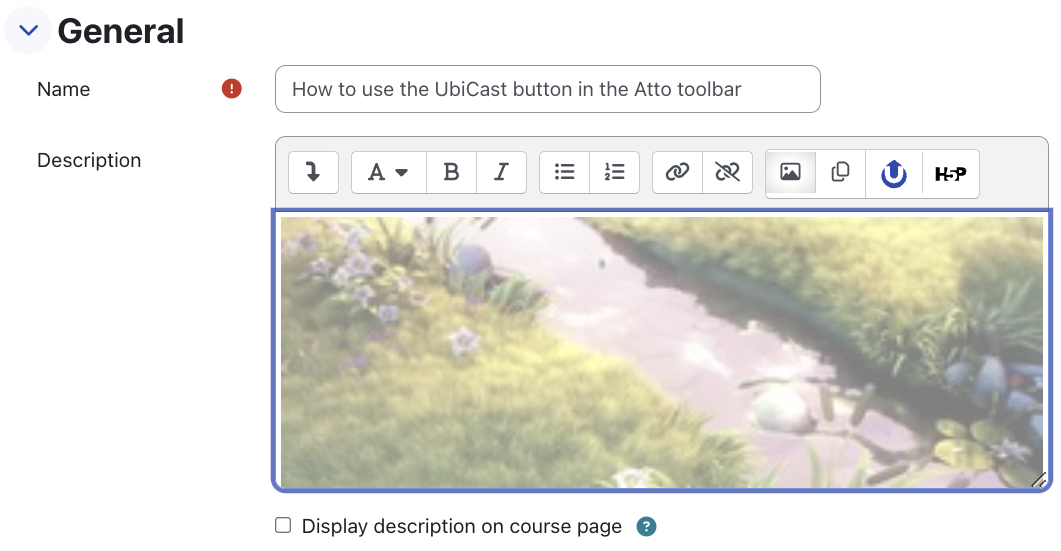This screenshot has width=1061, height=551.
Task: Toggle italic formatting
Action: click(x=501, y=173)
